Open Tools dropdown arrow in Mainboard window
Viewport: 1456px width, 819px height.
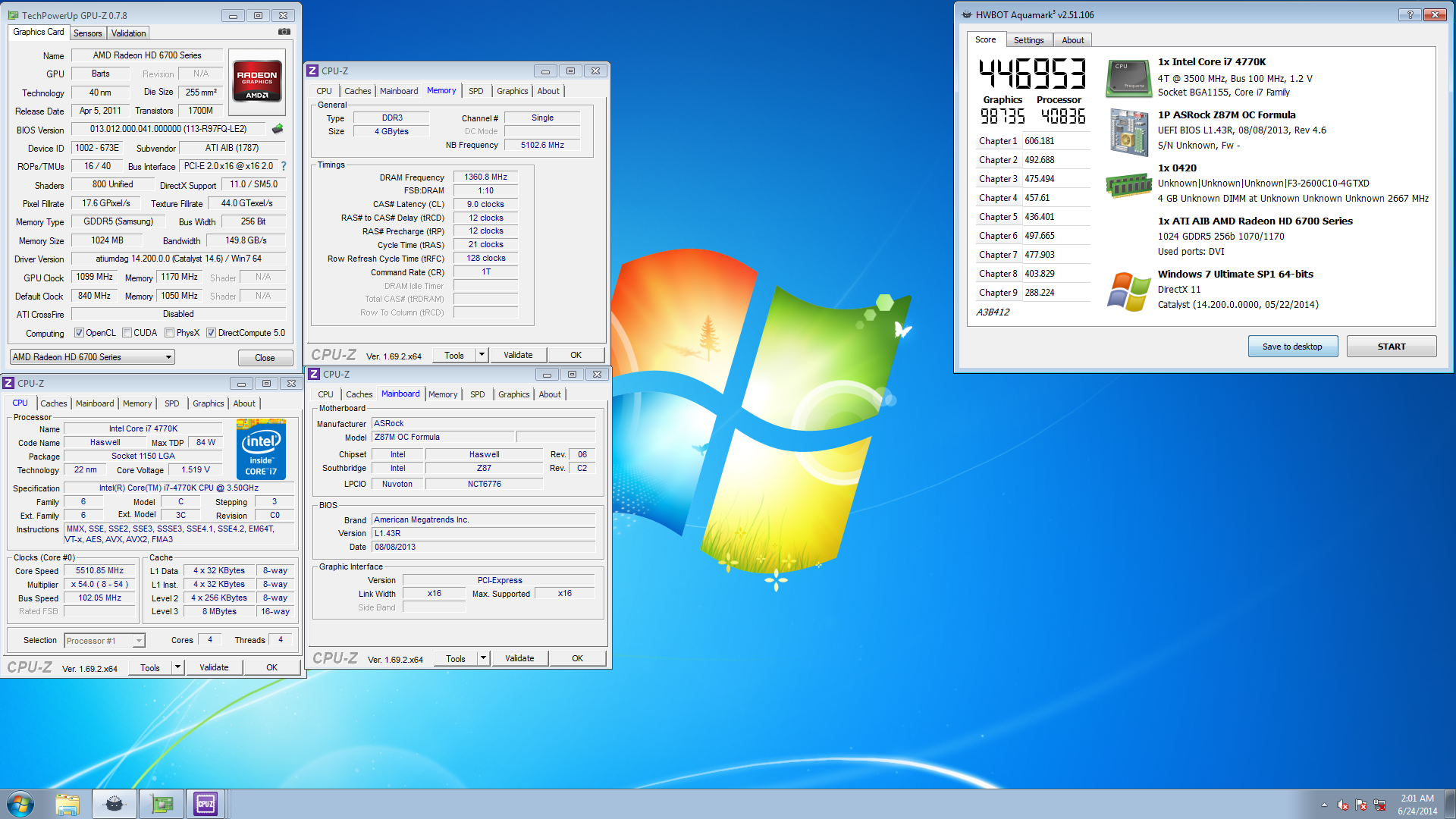[x=483, y=658]
